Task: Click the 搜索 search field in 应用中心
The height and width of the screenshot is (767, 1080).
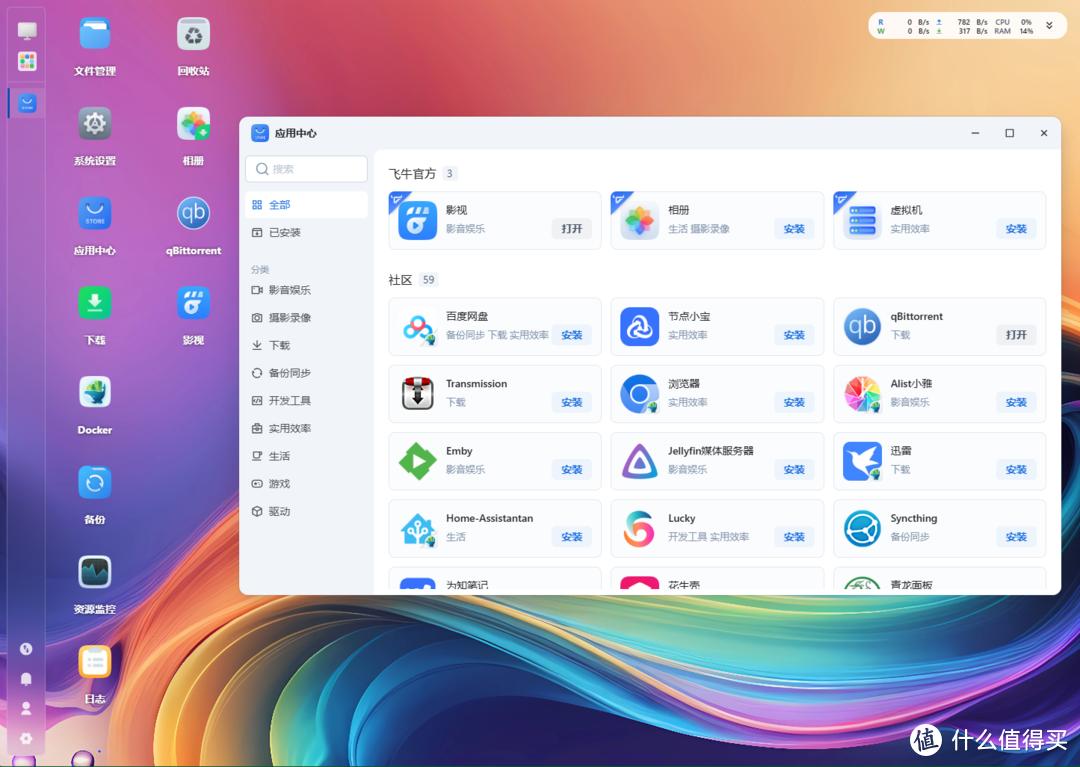Action: pyautogui.click(x=306, y=169)
